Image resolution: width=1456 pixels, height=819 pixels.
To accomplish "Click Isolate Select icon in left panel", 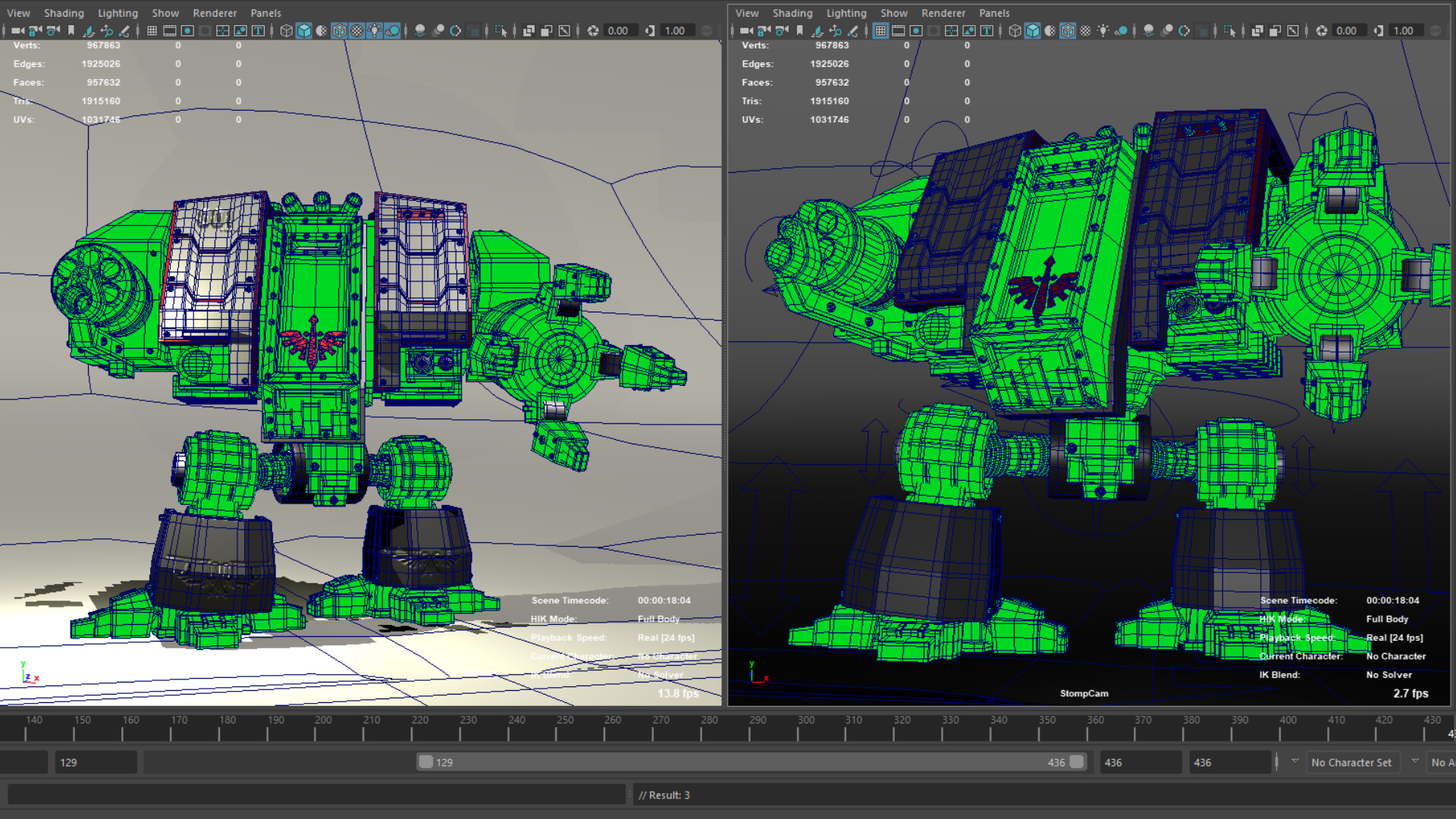I will tap(501, 30).
